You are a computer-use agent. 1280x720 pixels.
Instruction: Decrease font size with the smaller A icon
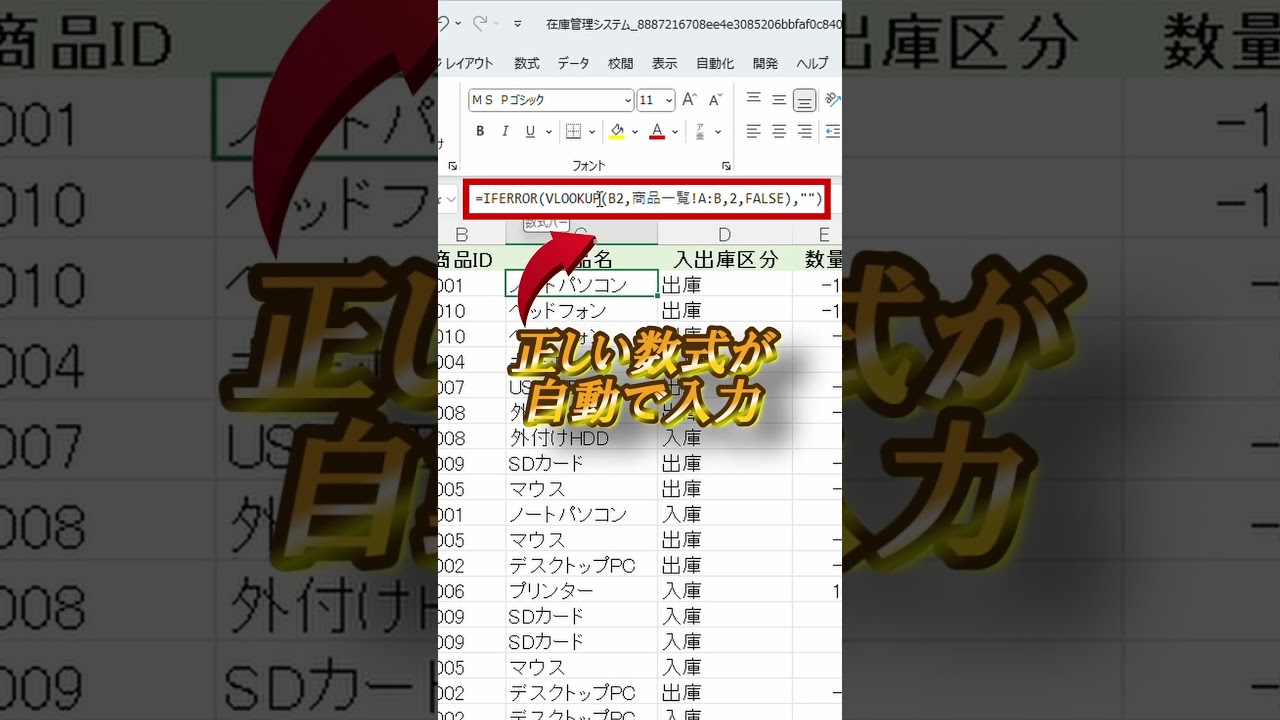tap(715, 100)
